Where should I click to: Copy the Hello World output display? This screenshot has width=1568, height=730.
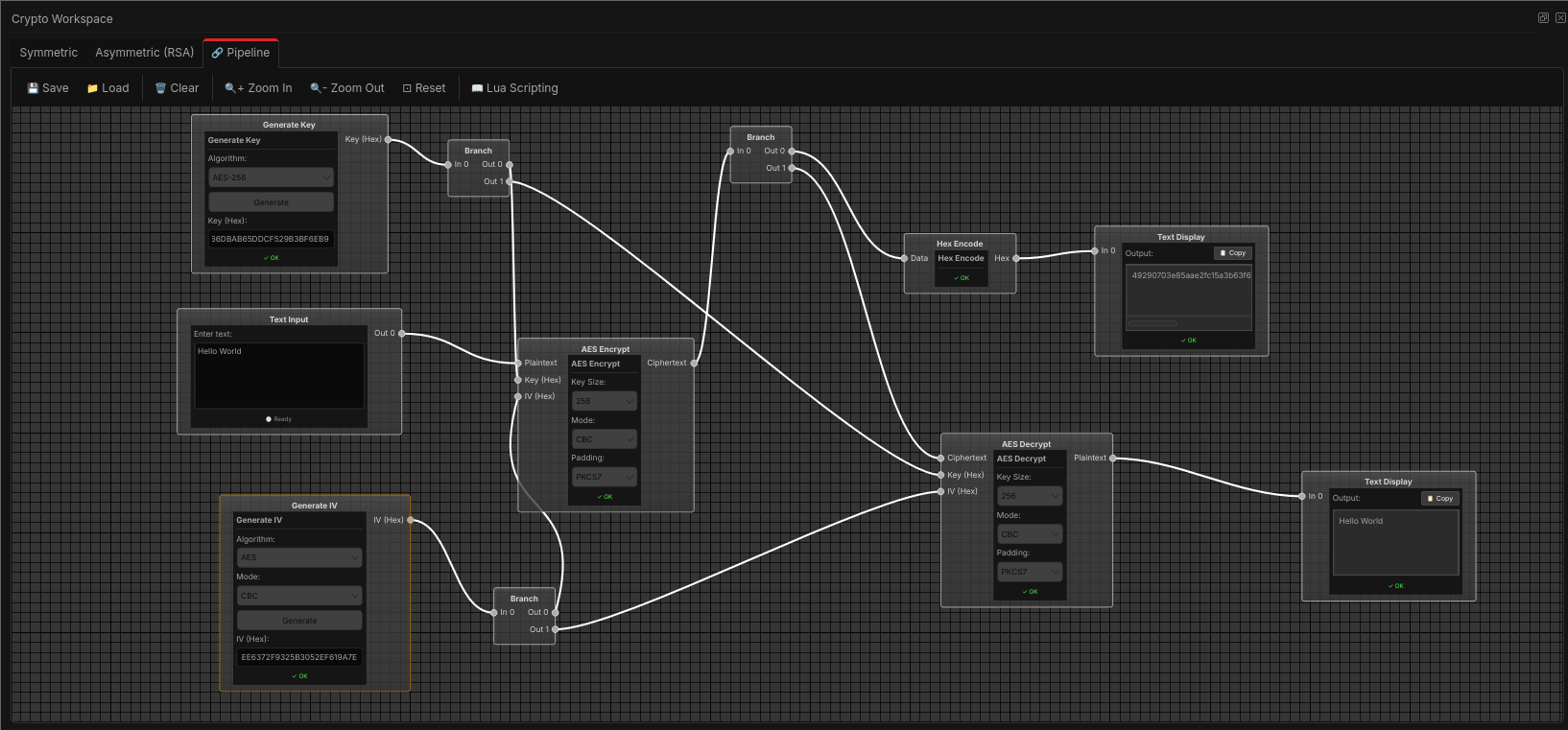[1440, 499]
